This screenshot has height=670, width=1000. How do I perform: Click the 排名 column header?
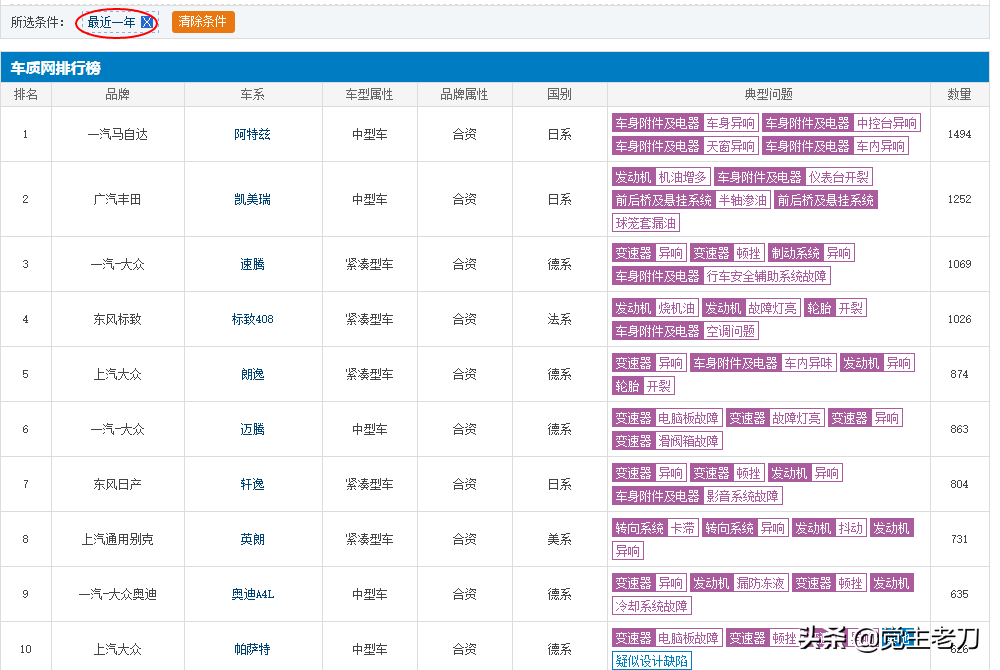pyautogui.click(x=26, y=94)
